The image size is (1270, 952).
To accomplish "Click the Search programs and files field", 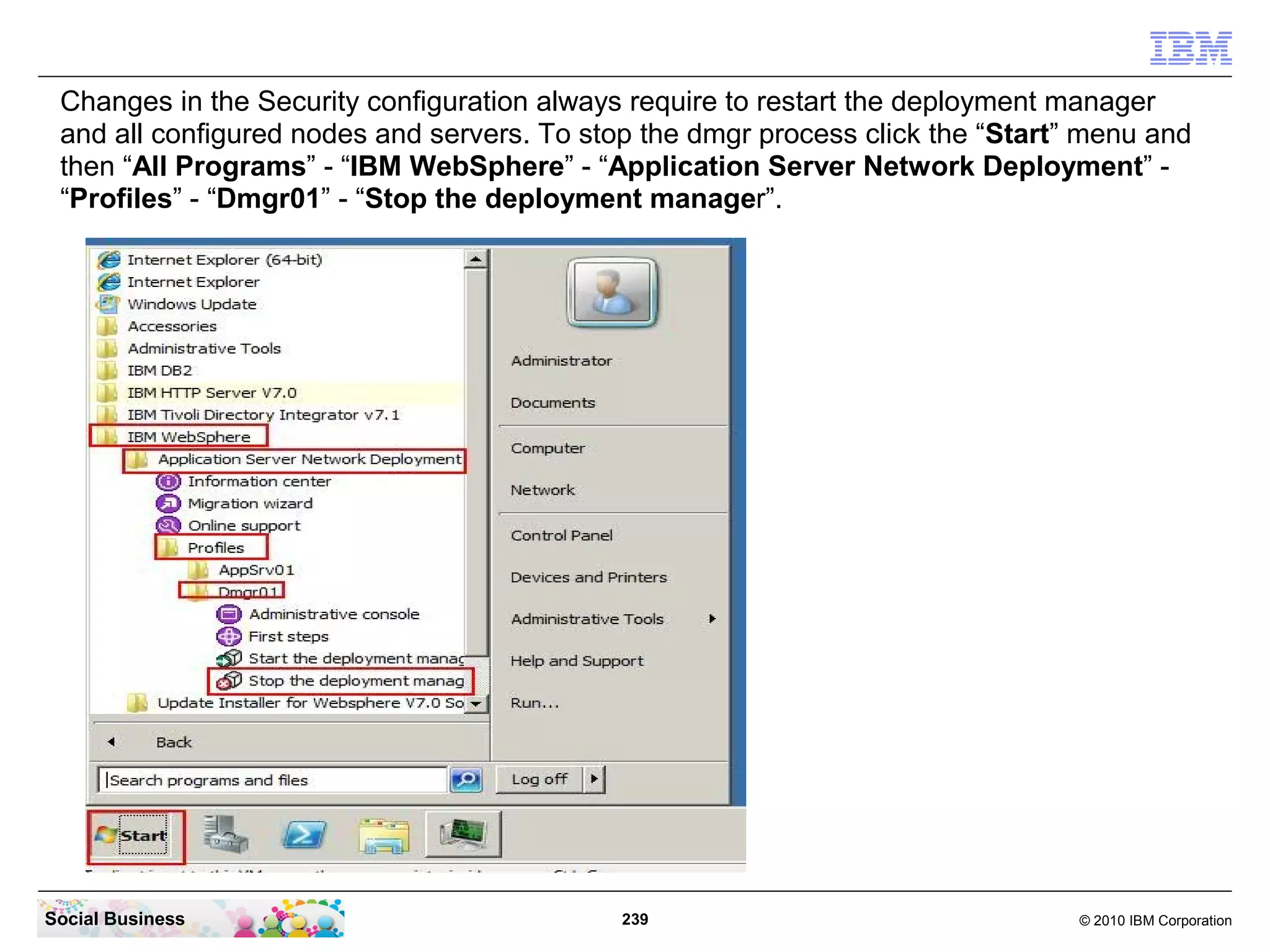I will tap(273, 780).
